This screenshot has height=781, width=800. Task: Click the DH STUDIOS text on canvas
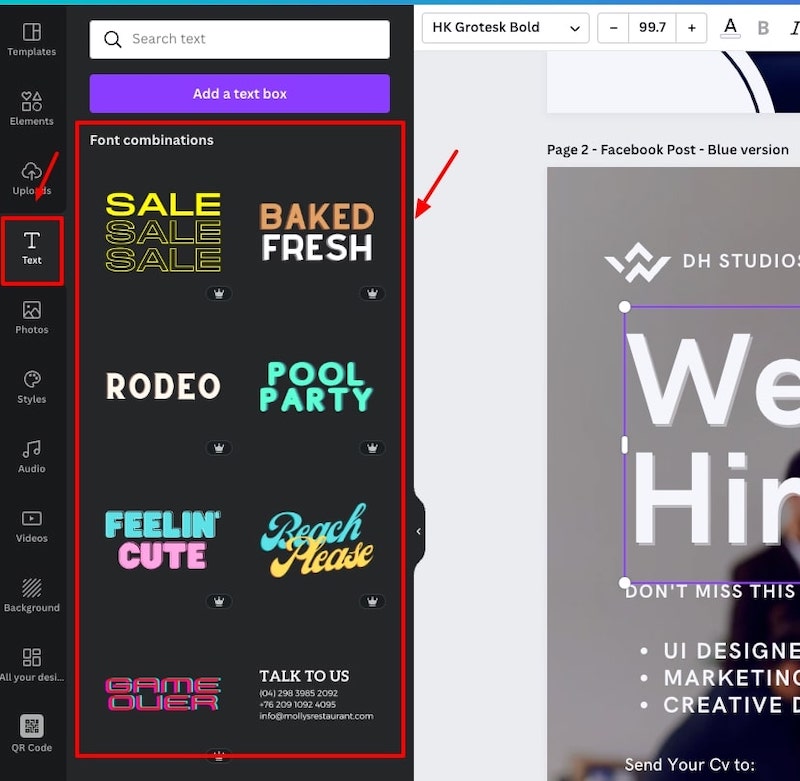coord(741,261)
